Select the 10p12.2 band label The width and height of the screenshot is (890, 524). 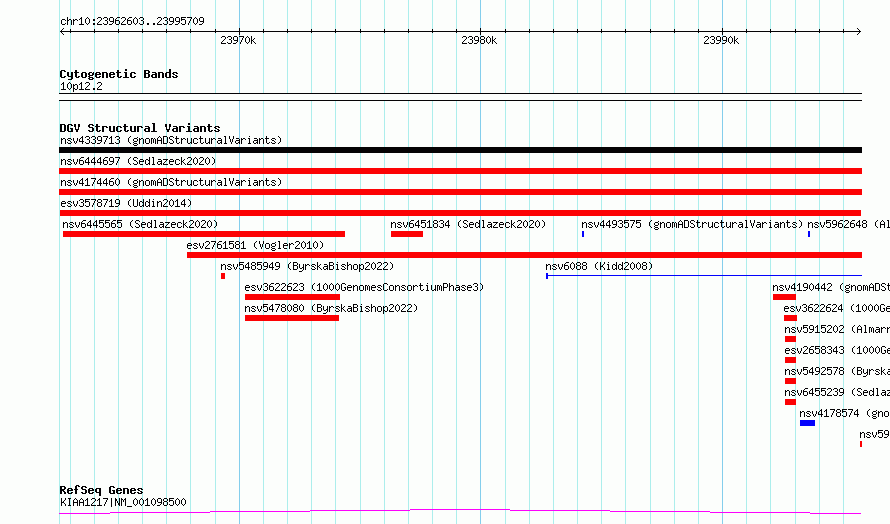(81, 86)
